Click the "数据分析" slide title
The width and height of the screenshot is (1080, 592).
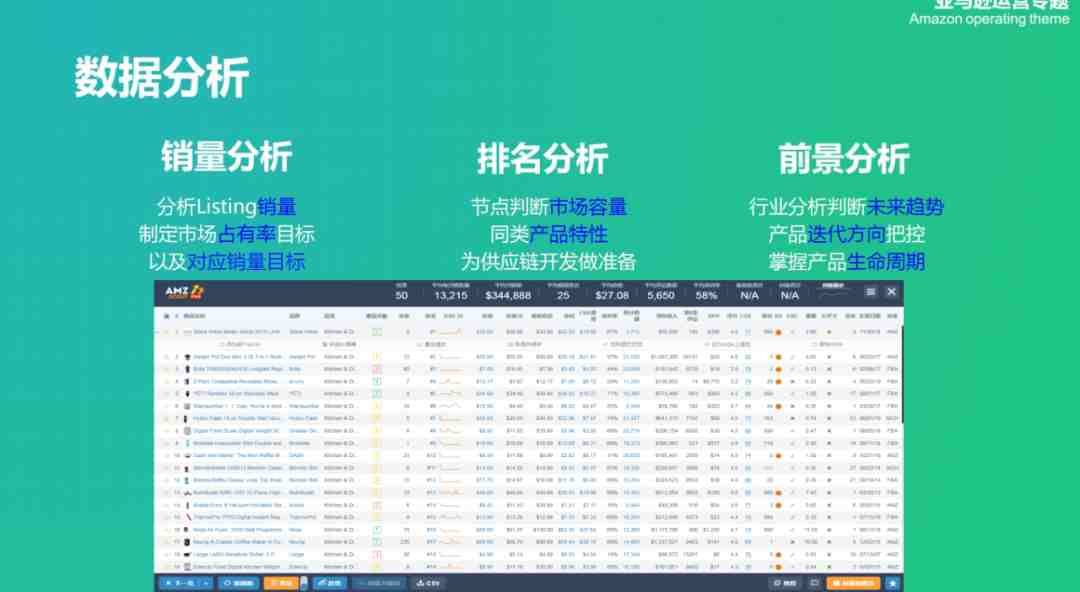162,78
